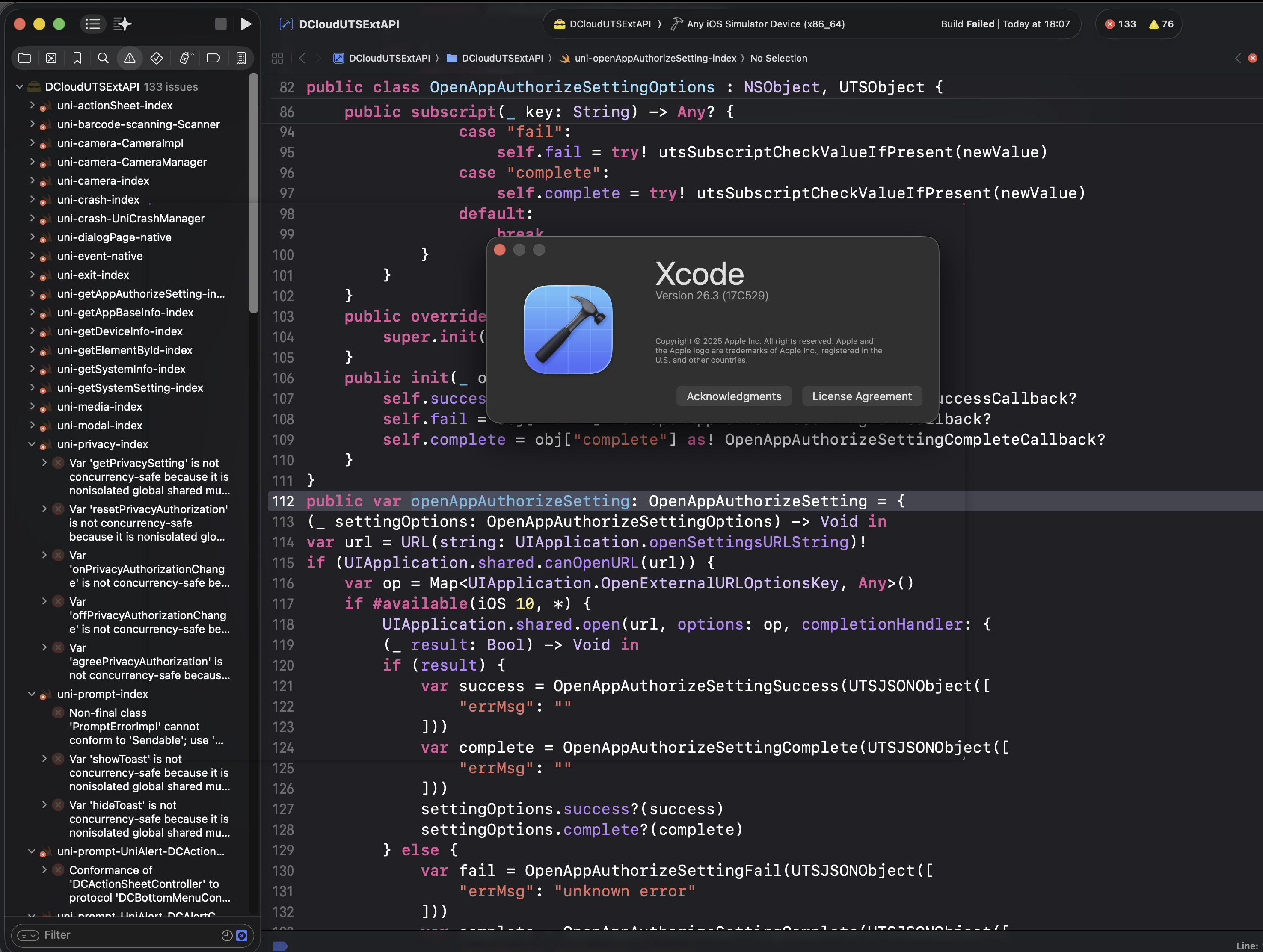Select the uni-dialogPage-native issue group
This screenshot has height=952, width=1263.
[114, 237]
